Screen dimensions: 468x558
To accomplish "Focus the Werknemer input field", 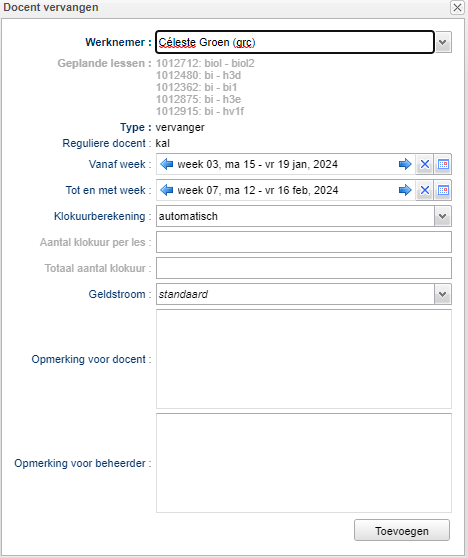I will tap(295, 42).
